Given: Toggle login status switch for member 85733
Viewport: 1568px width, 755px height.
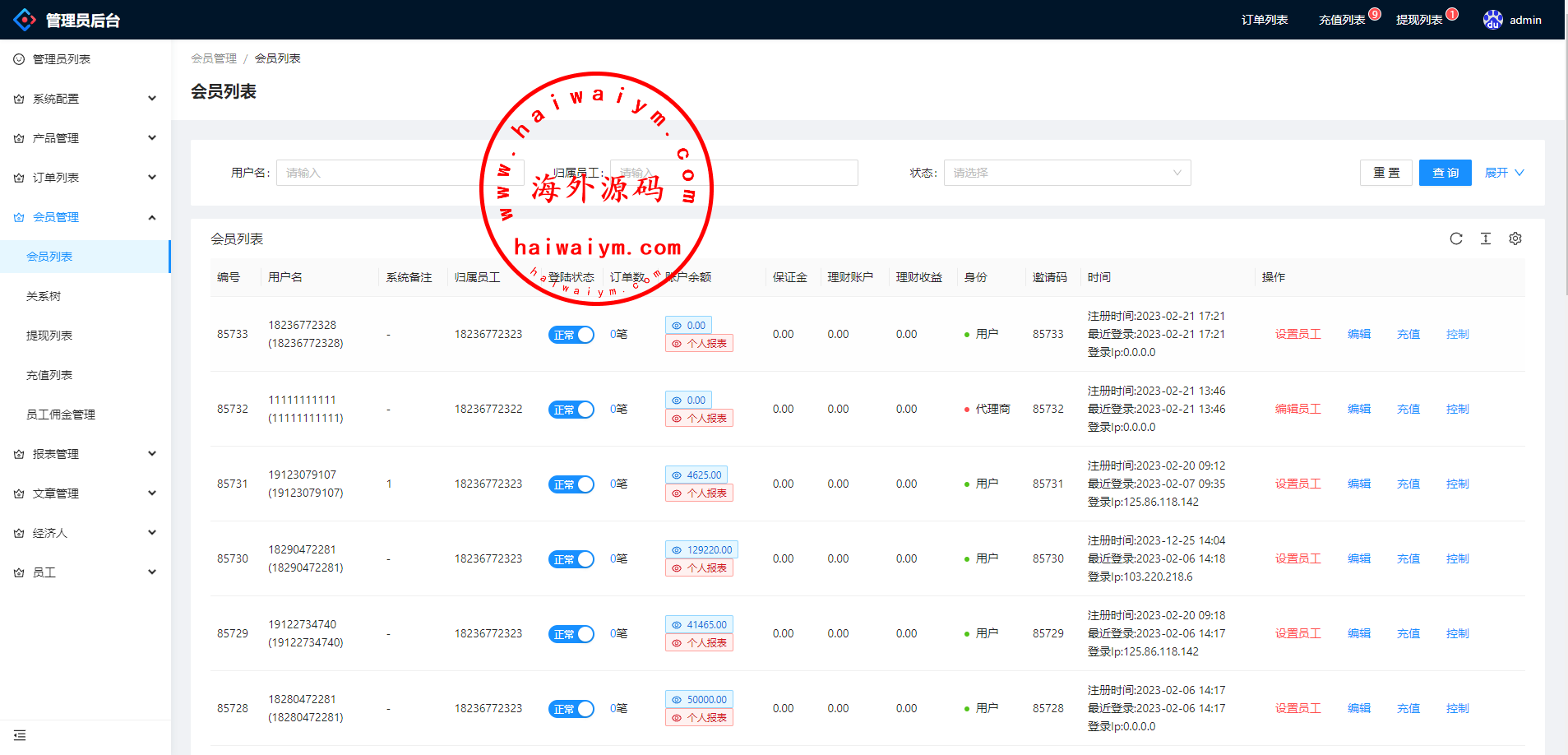Looking at the screenshot, I should click(571, 335).
